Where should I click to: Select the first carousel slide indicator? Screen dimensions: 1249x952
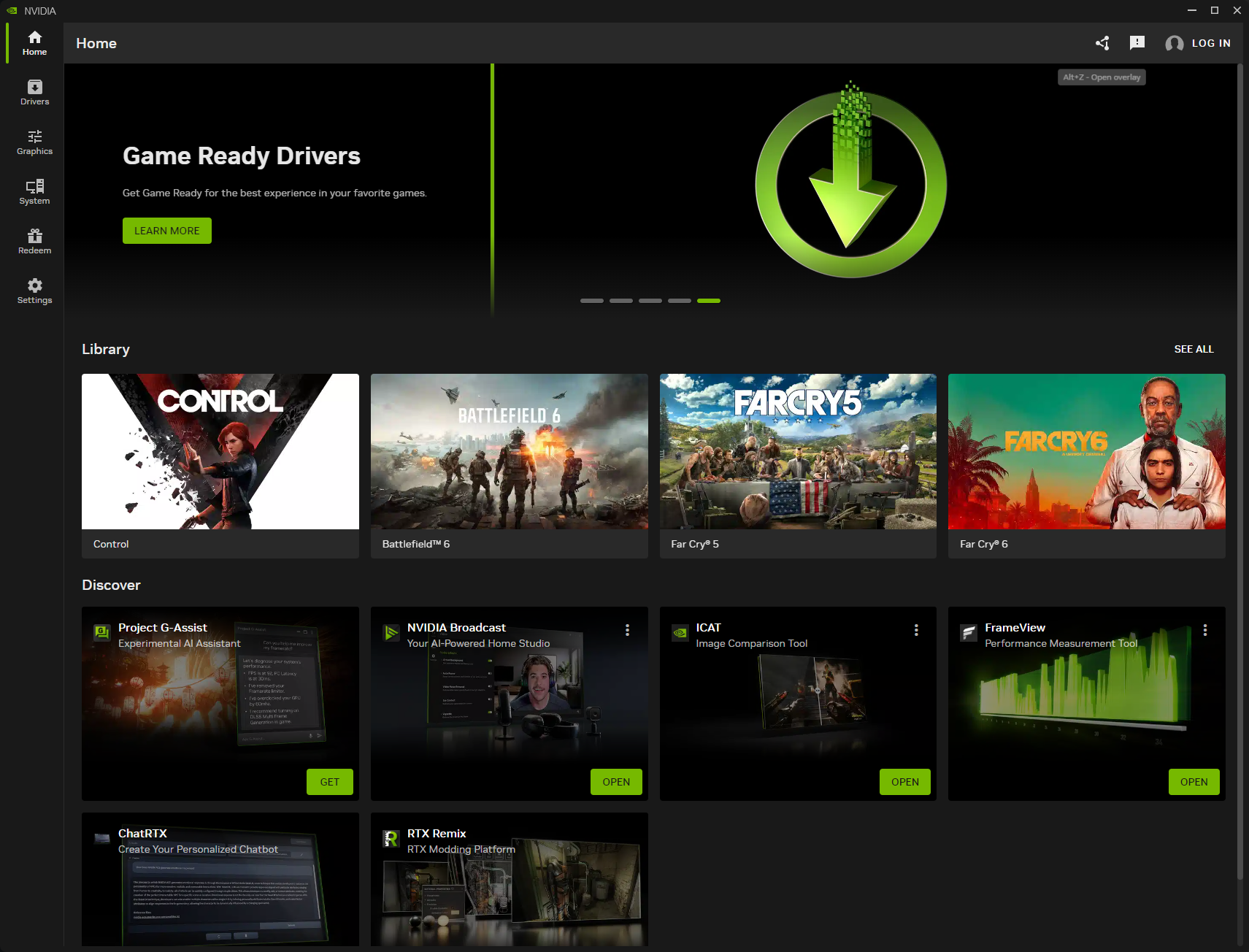(x=591, y=301)
